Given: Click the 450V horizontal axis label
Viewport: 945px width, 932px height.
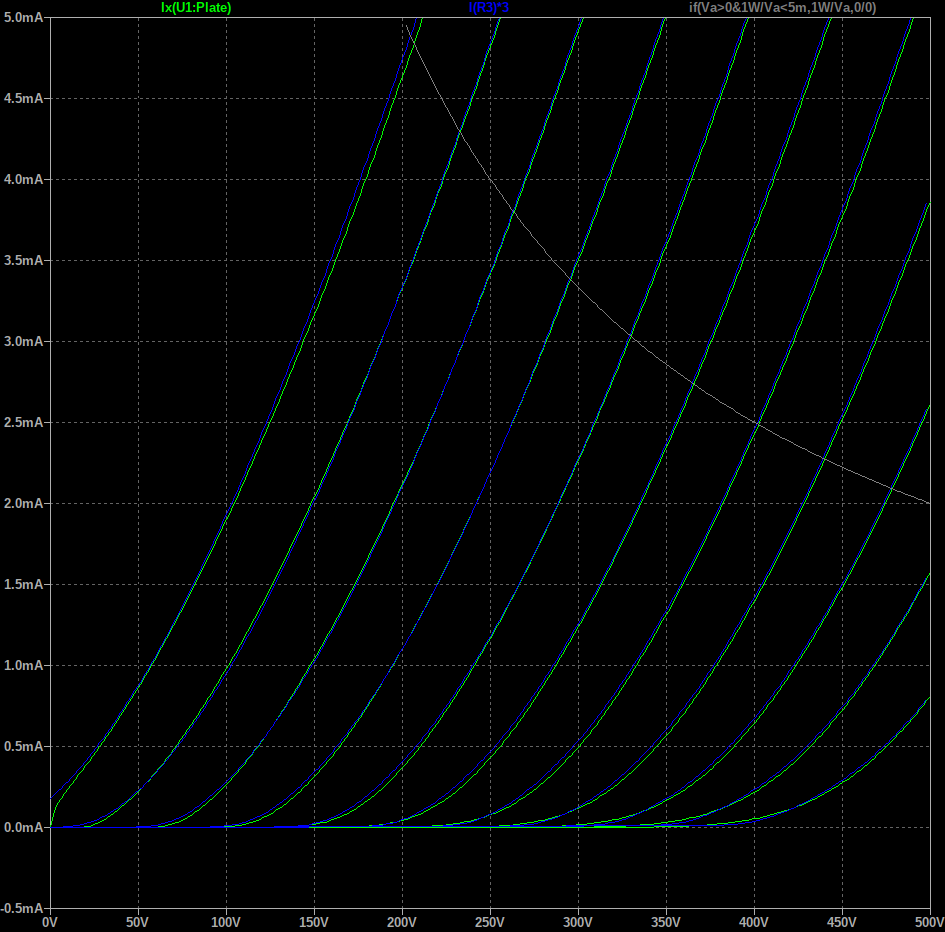Looking at the screenshot, I should (841, 922).
